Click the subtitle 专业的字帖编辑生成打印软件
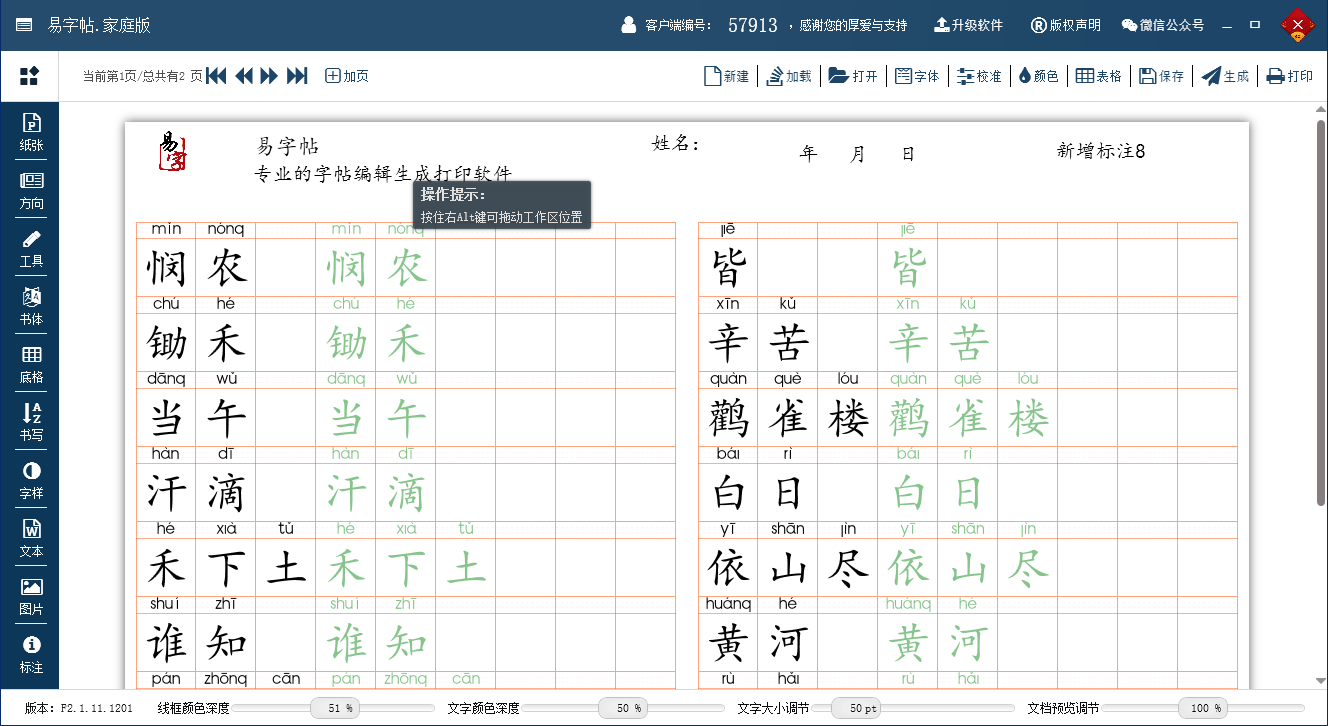 point(383,174)
